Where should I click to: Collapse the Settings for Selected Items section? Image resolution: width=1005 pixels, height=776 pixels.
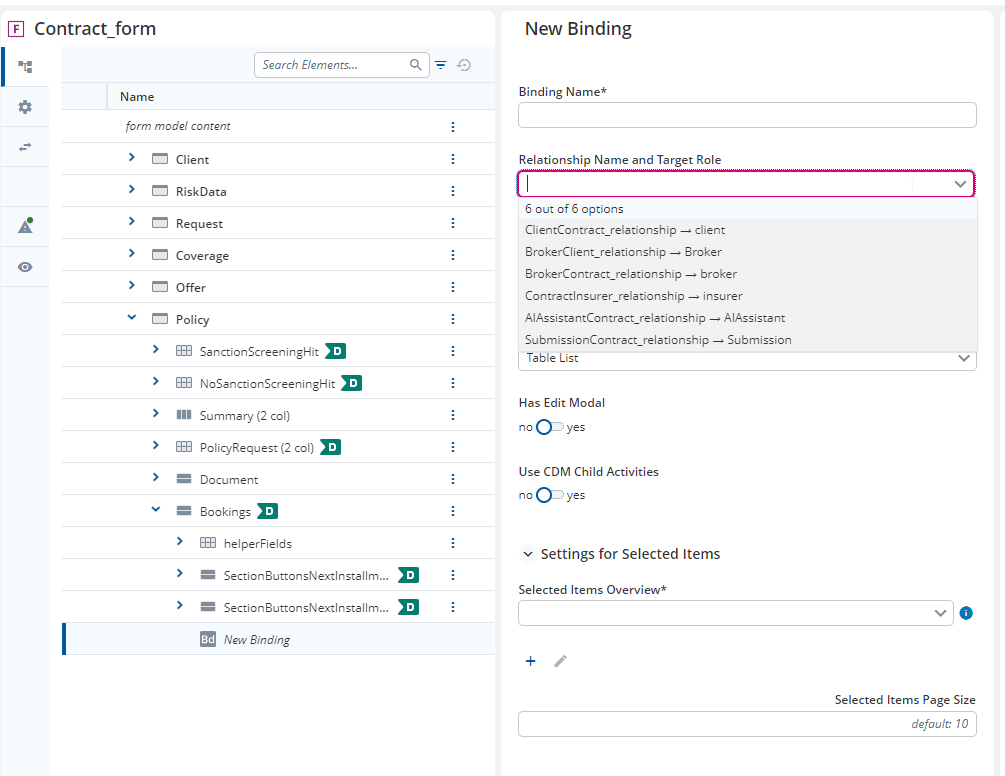(x=527, y=554)
